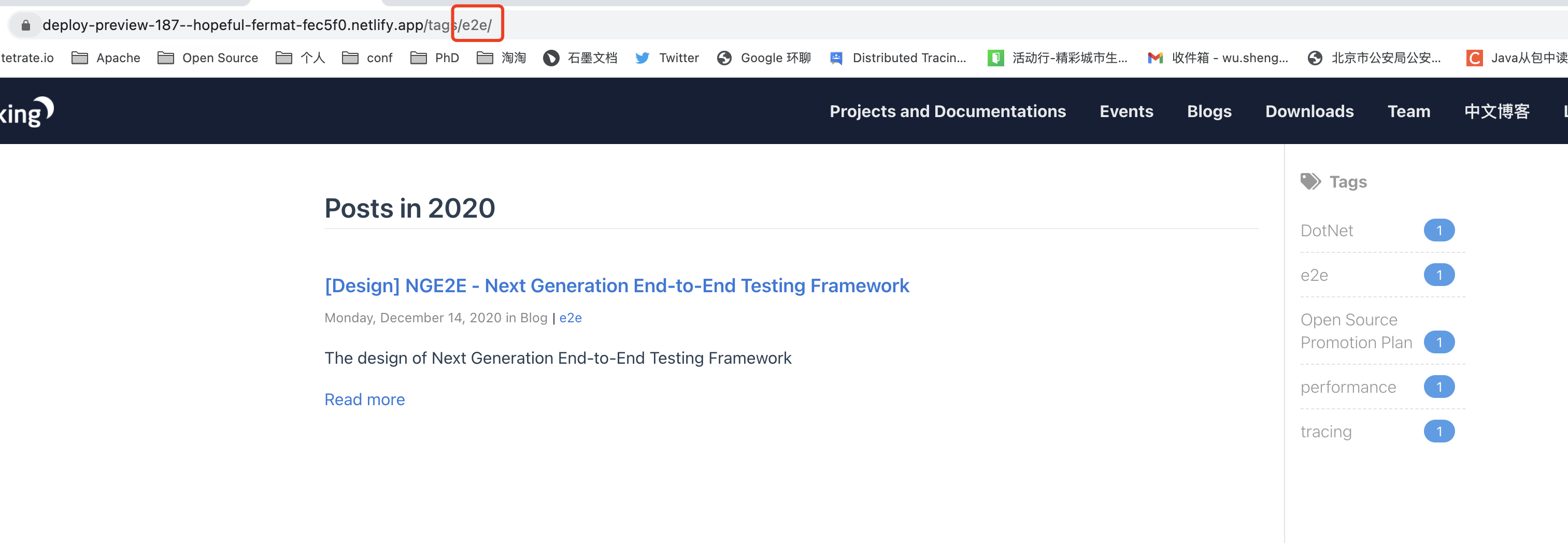1568x543 pixels.
Task: Click the Posts in 2020 heading
Action: pyautogui.click(x=410, y=208)
